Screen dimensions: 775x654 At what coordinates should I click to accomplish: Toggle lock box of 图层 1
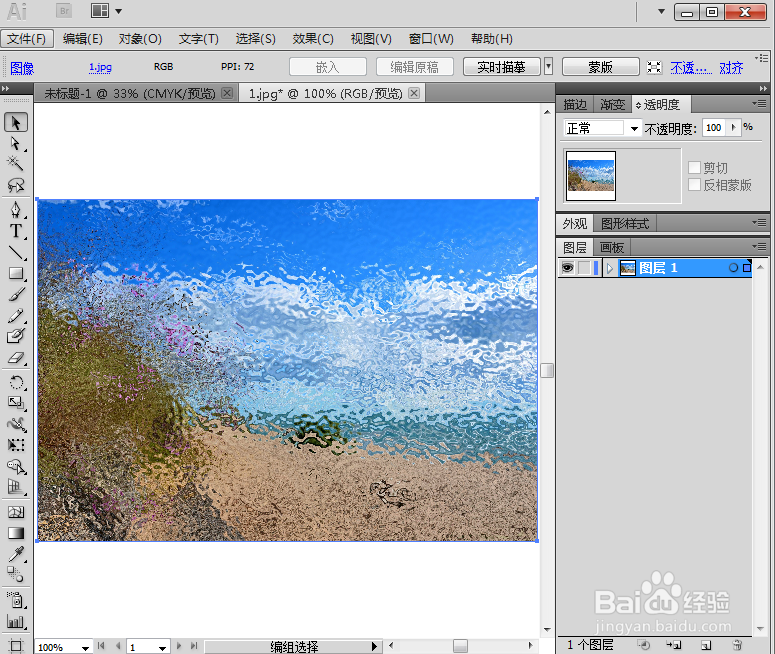[584, 268]
